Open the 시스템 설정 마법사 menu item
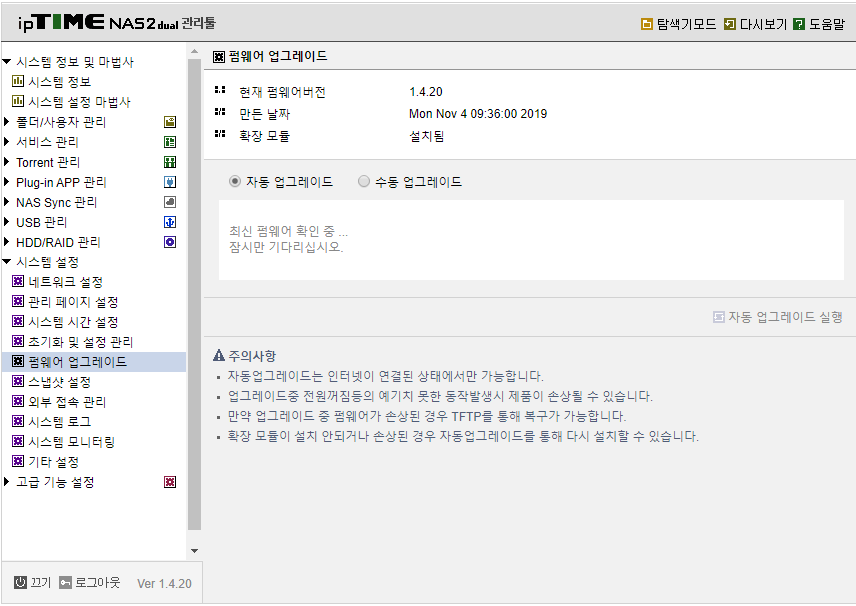Screen dimensions: 856x606 80,102
